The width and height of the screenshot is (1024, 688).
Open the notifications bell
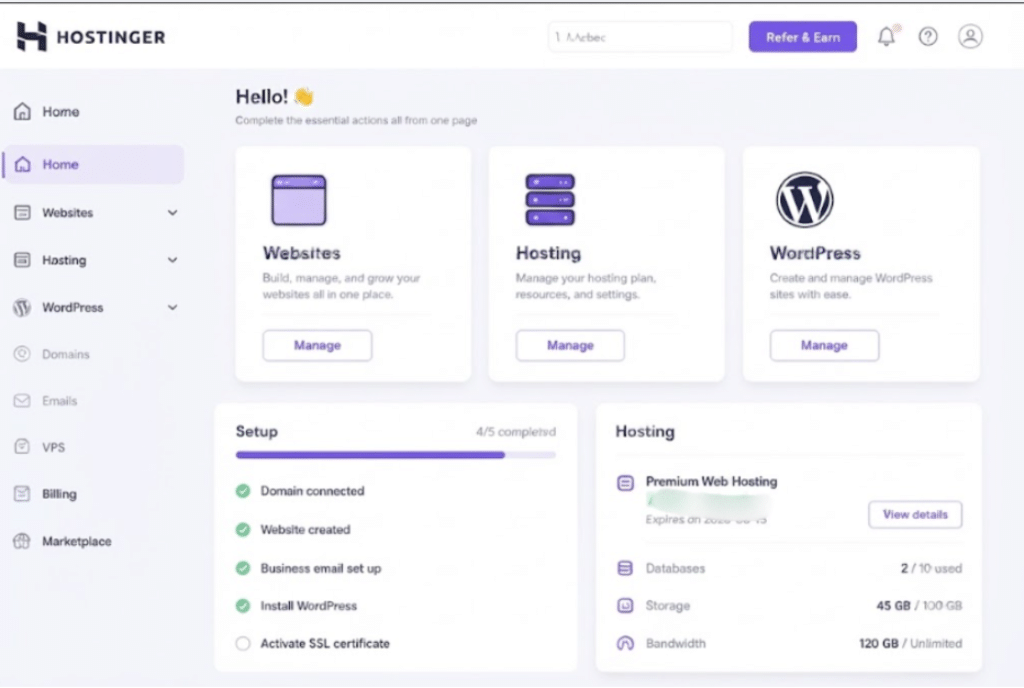click(x=886, y=37)
